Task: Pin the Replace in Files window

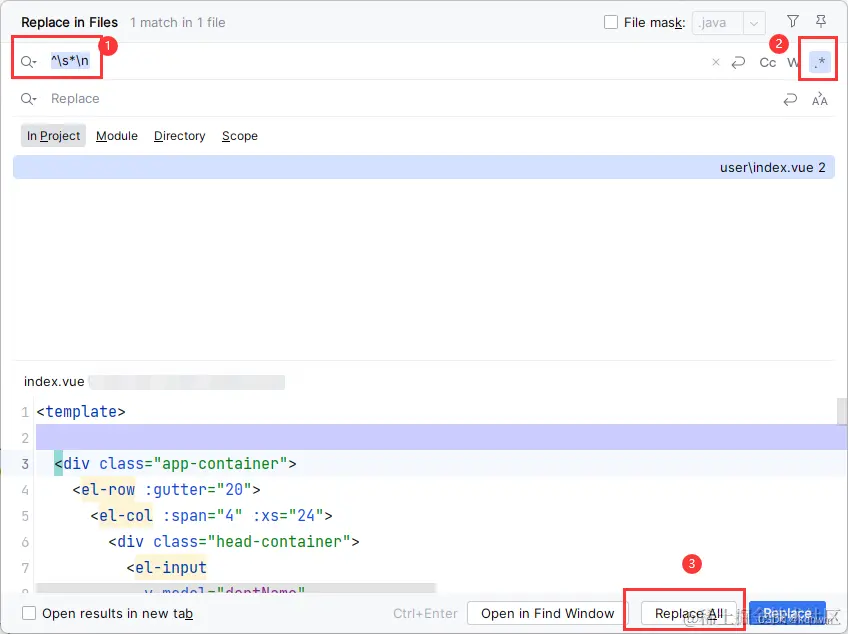Action: coord(820,22)
